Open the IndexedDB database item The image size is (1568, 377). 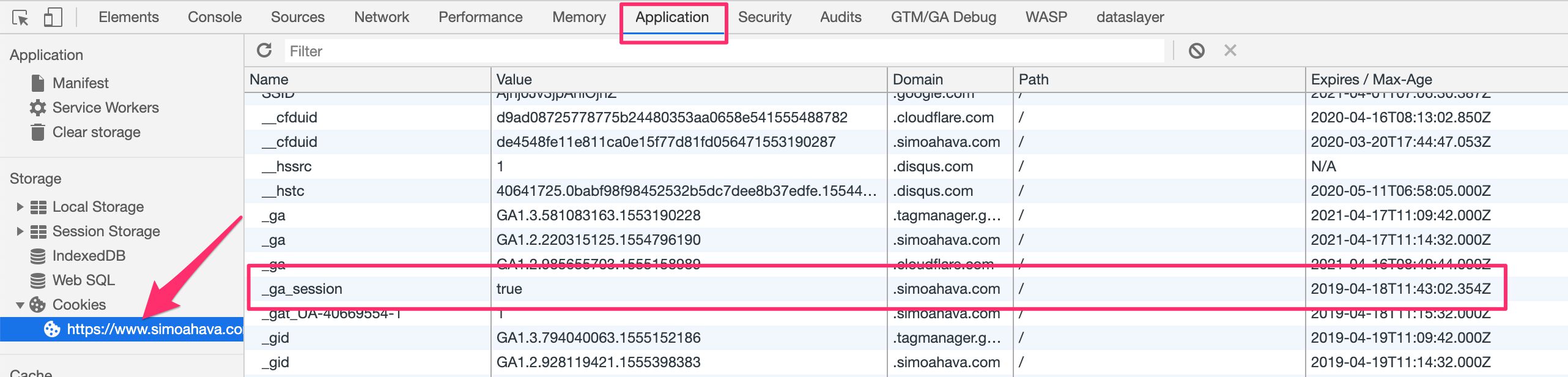pos(89,256)
